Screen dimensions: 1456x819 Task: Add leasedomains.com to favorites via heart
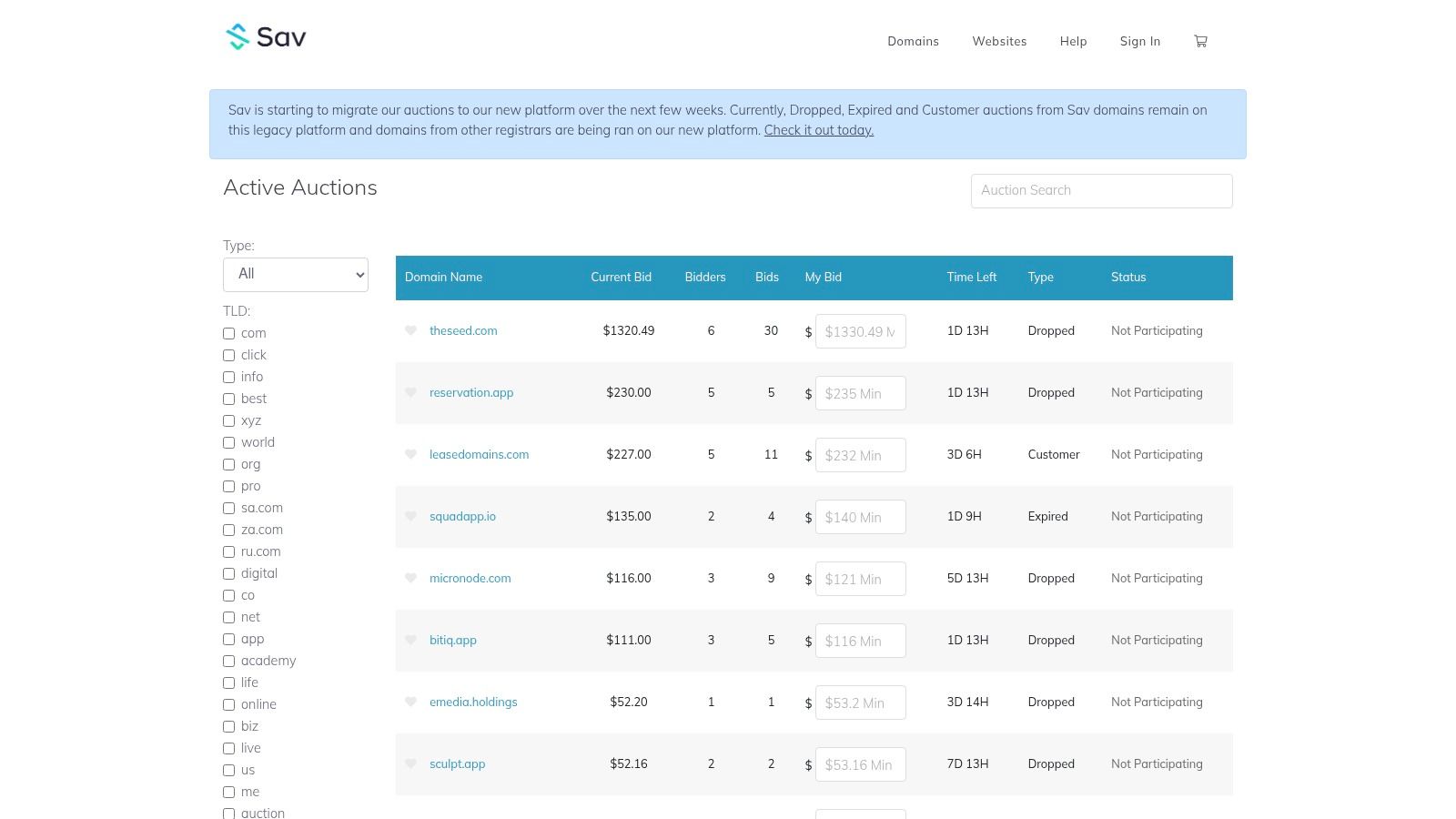coord(410,454)
